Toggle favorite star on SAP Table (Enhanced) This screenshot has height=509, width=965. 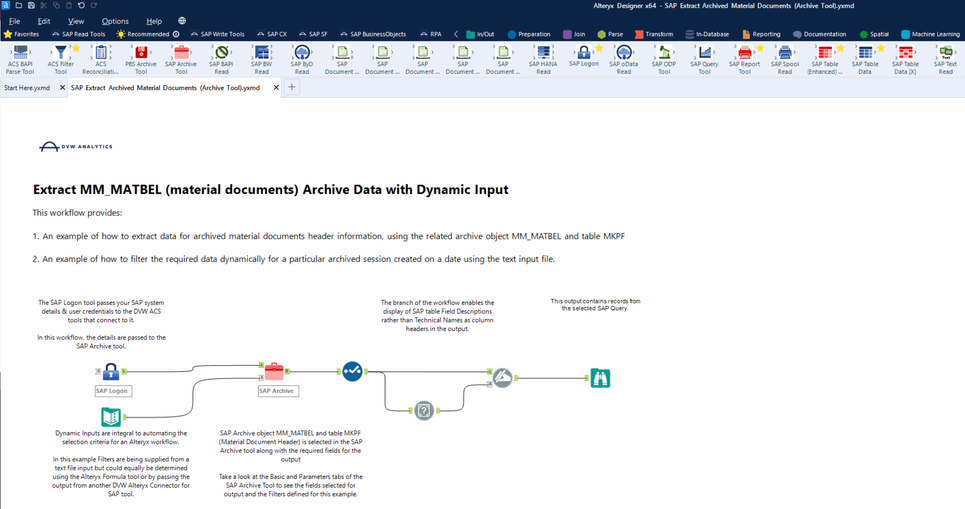[x=841, y=48]
